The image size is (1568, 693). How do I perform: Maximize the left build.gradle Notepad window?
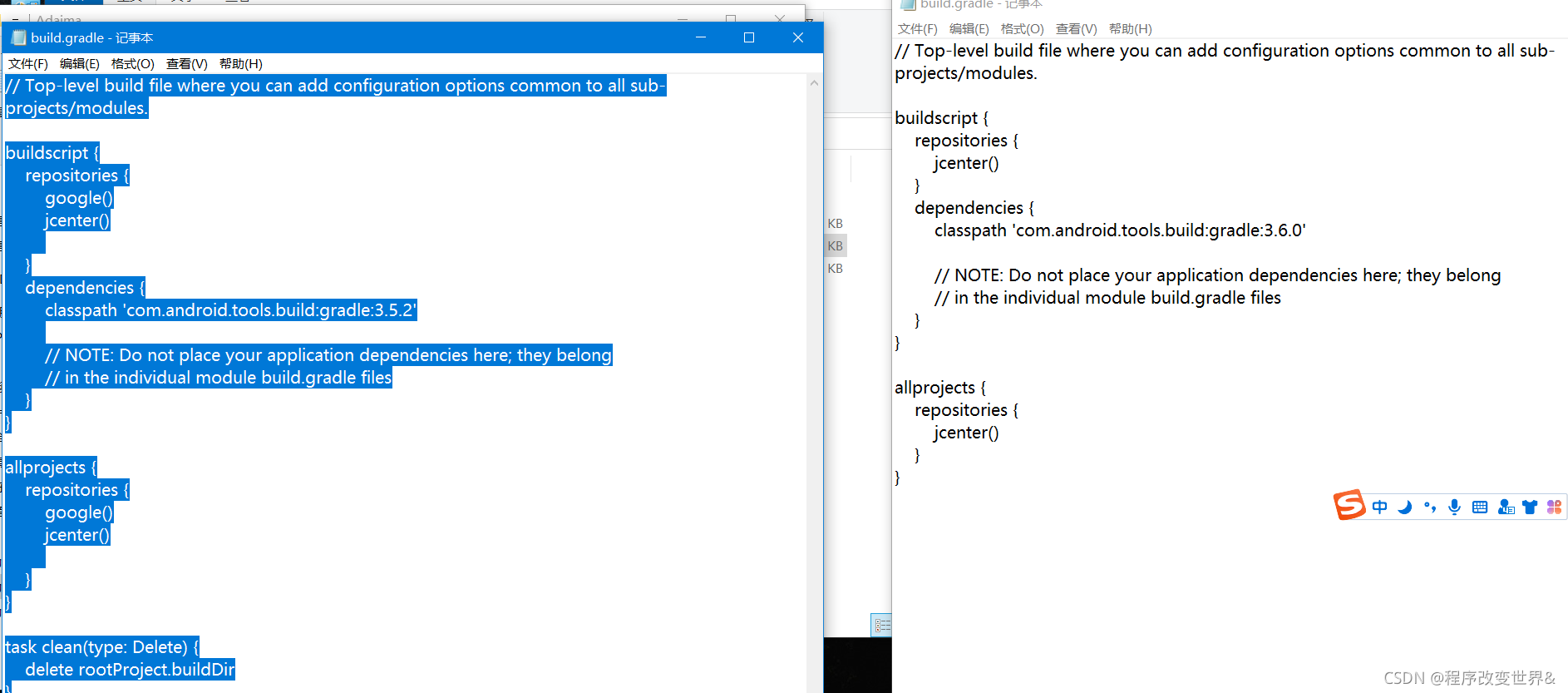tap(749, 37)
